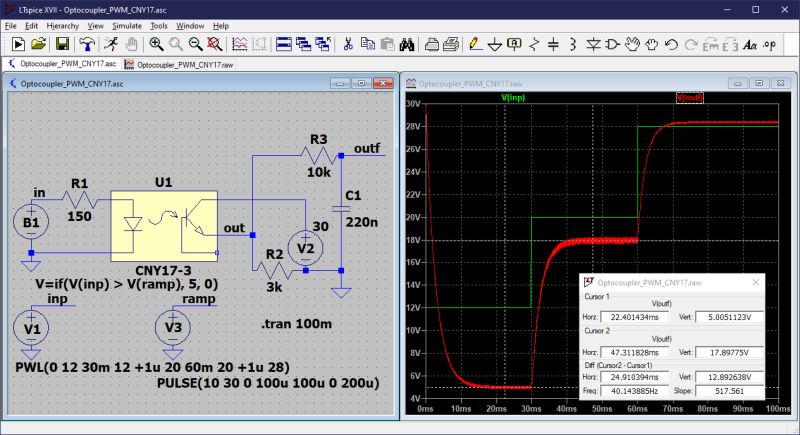Open the Control Panel hammer icon
The width and height of the screenshot is (800, 435).
[x=87, y=44]
